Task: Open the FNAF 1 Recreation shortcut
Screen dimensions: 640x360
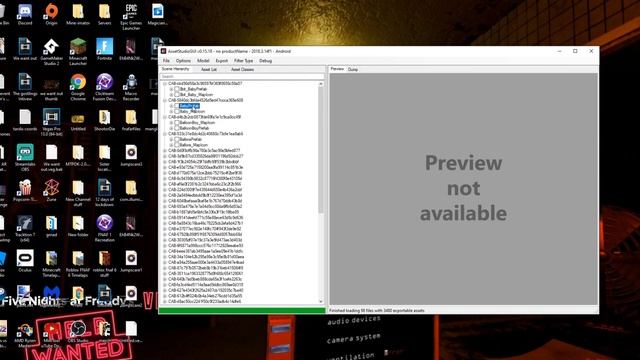Action: click(104, 229)
